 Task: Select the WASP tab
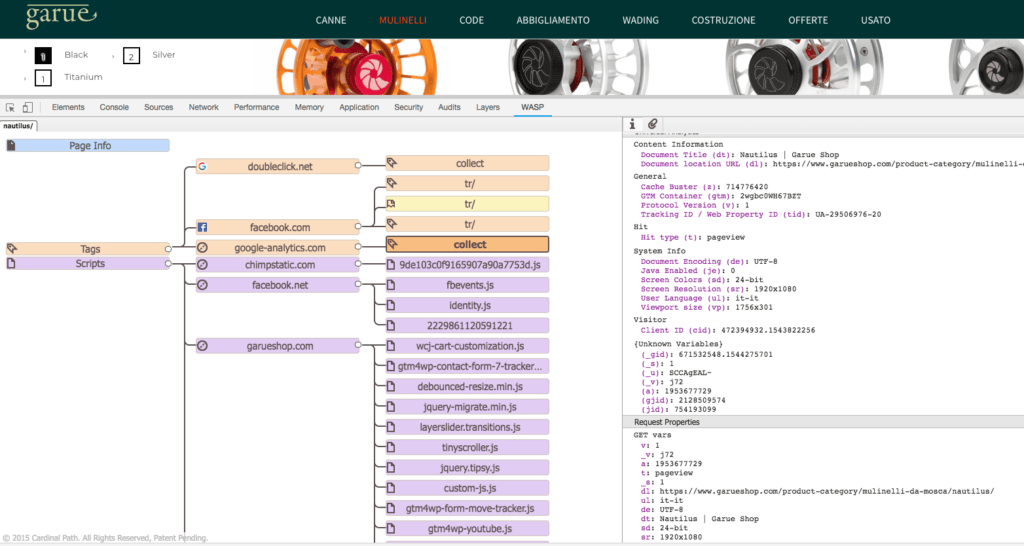532,107
